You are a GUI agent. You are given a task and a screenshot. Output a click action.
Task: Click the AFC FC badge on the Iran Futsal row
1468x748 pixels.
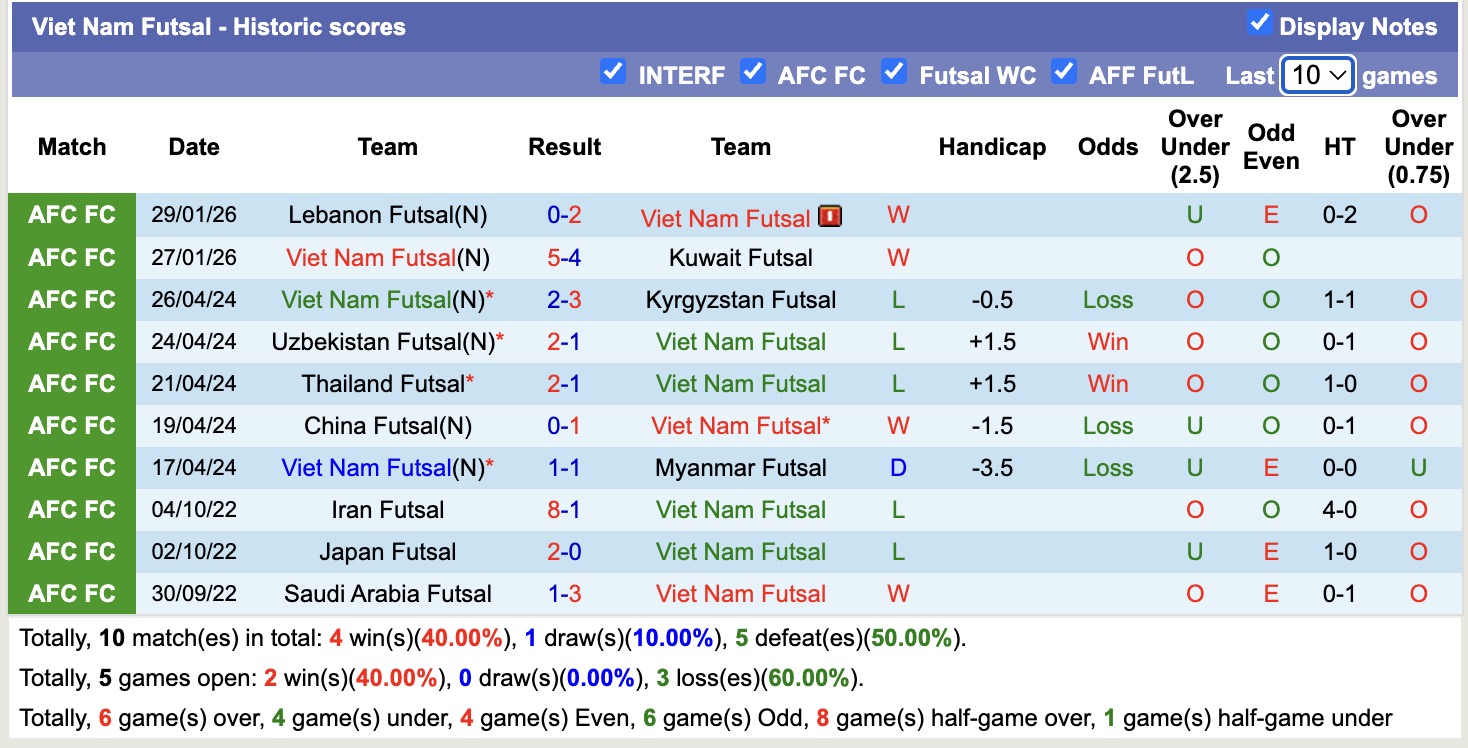pyautogui.click(x=71, y=509)
